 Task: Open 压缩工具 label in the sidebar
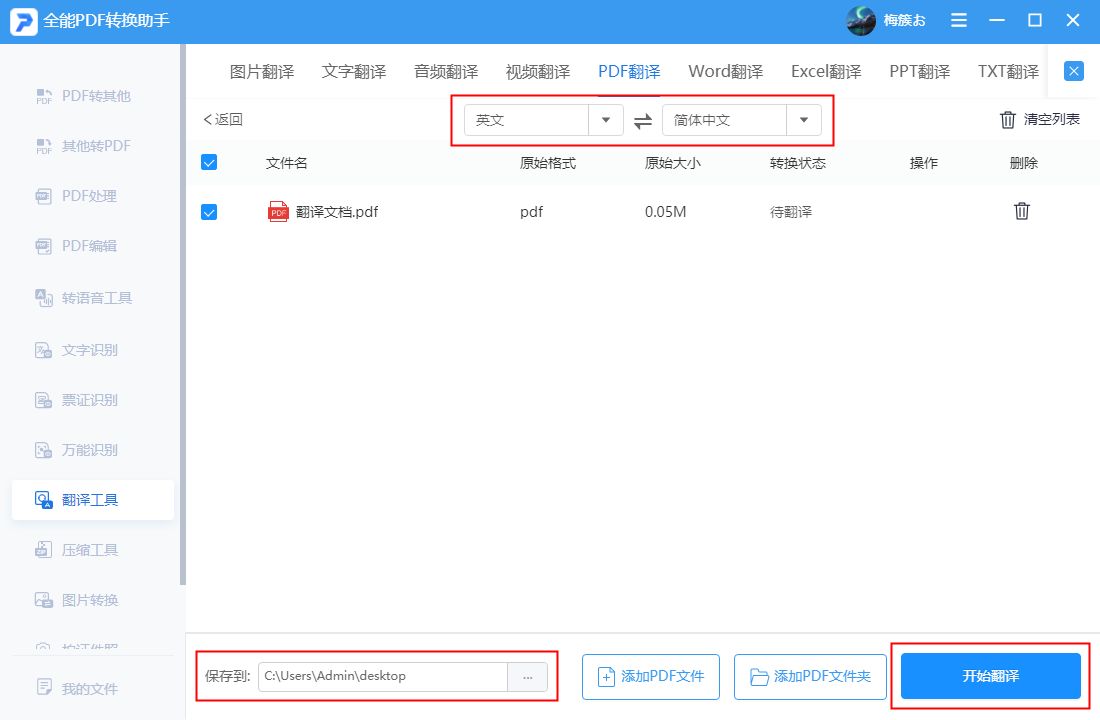coord(90,549)
